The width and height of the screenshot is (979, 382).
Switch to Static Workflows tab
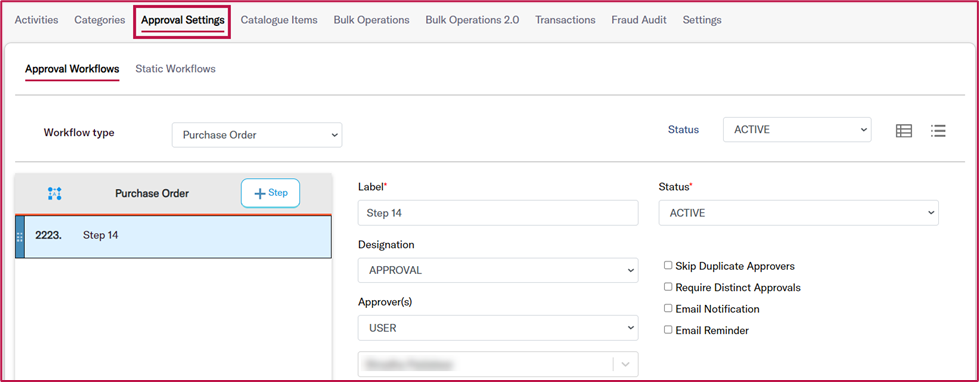point(175,69)
